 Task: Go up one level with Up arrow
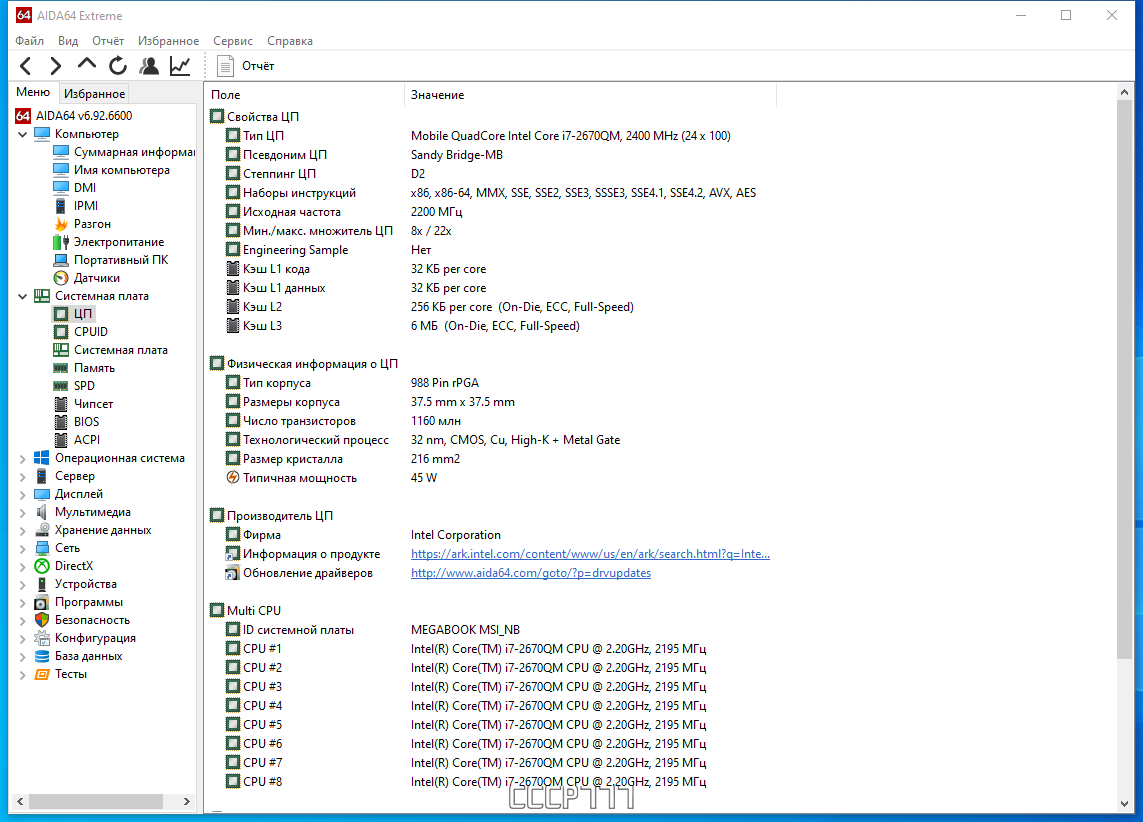87,66
